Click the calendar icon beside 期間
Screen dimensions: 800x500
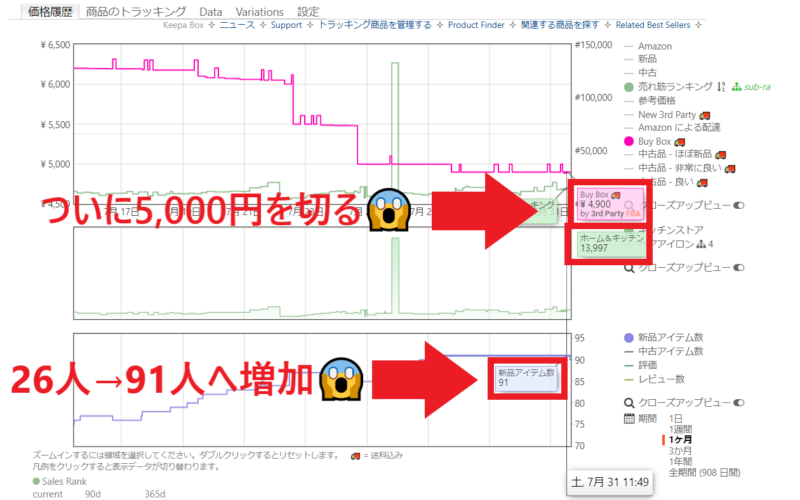(629, 418)
